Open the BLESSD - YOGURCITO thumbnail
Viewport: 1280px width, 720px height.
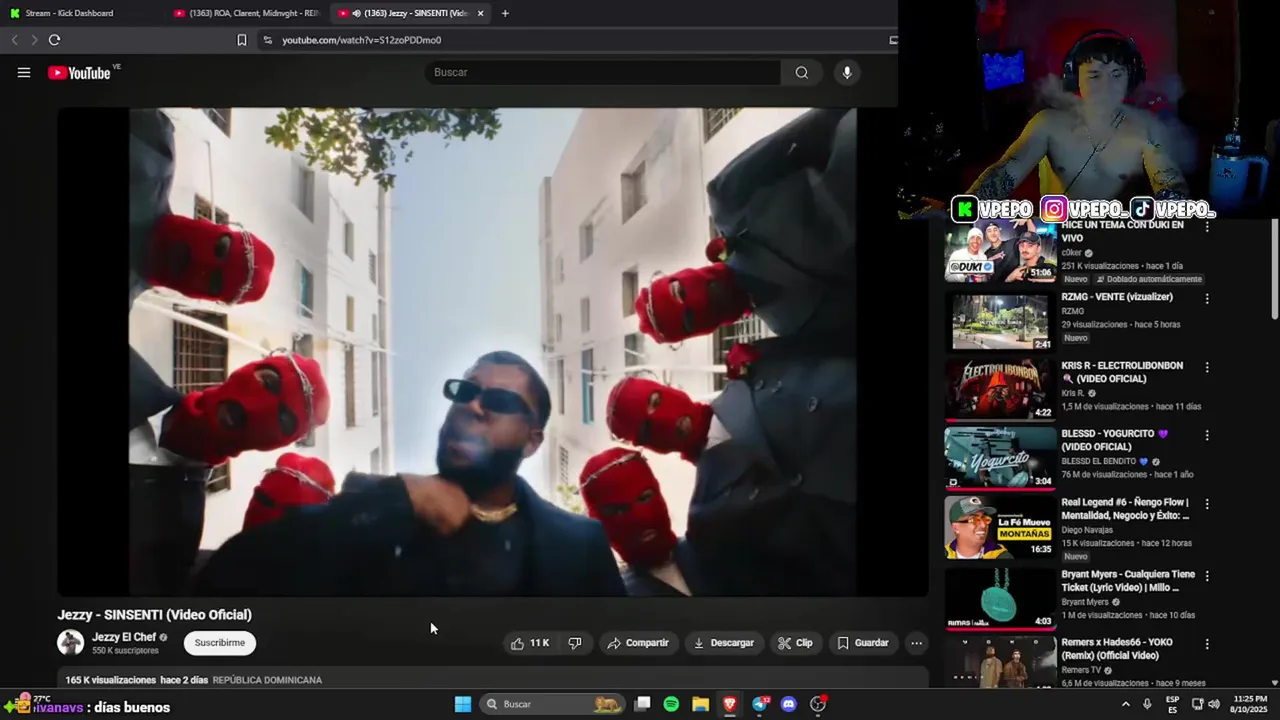[x=1000, y=458]
